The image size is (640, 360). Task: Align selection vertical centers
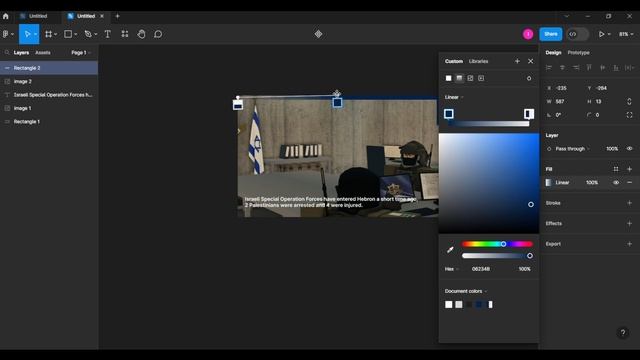pos(602,67)
